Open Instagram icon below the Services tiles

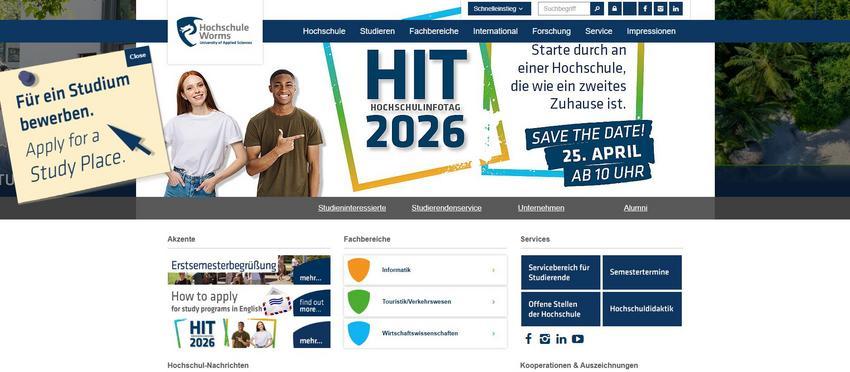point(545,339)
